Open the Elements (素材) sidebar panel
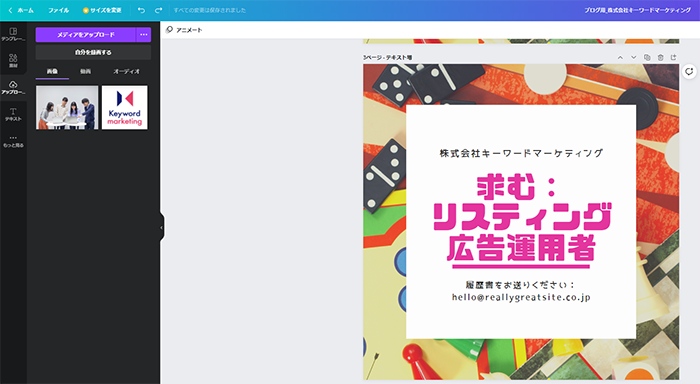 13,61
